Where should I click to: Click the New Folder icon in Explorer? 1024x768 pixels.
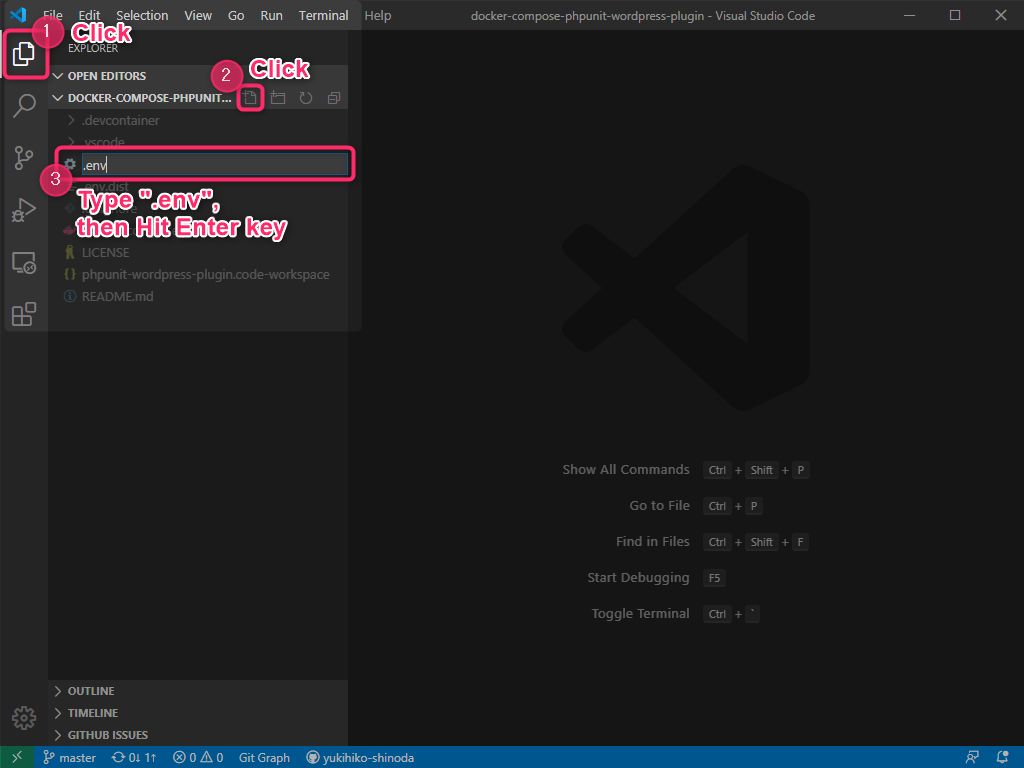(x=277, y=97)
